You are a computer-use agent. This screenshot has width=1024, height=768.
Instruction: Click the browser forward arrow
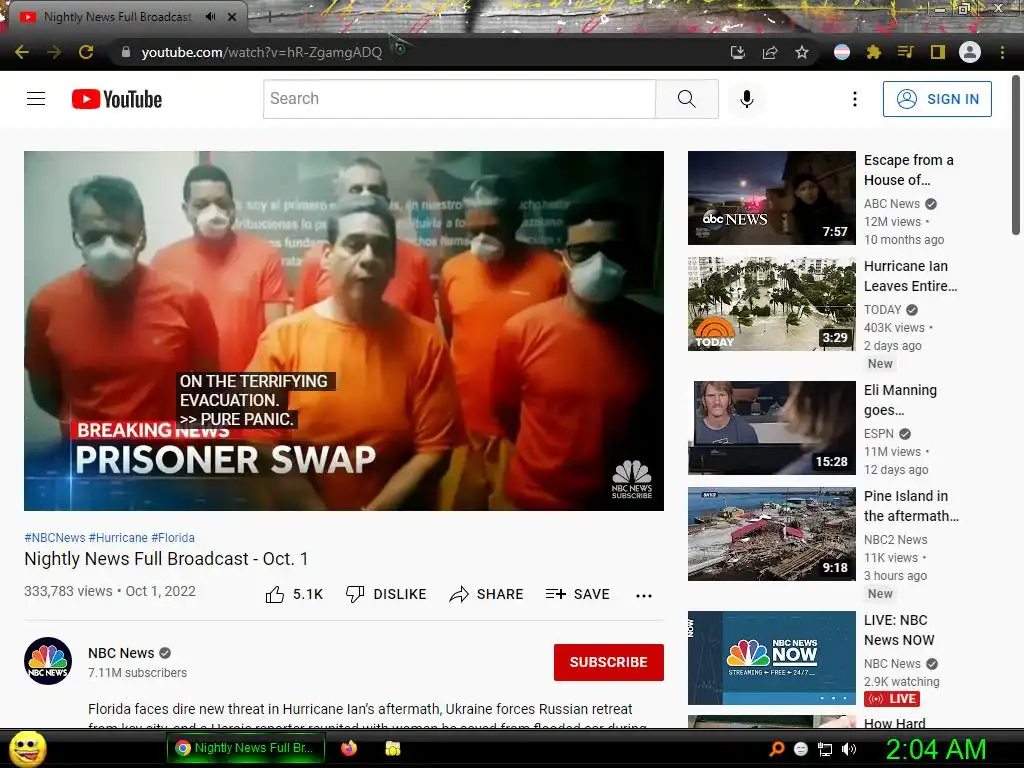(x=54, y=52)
